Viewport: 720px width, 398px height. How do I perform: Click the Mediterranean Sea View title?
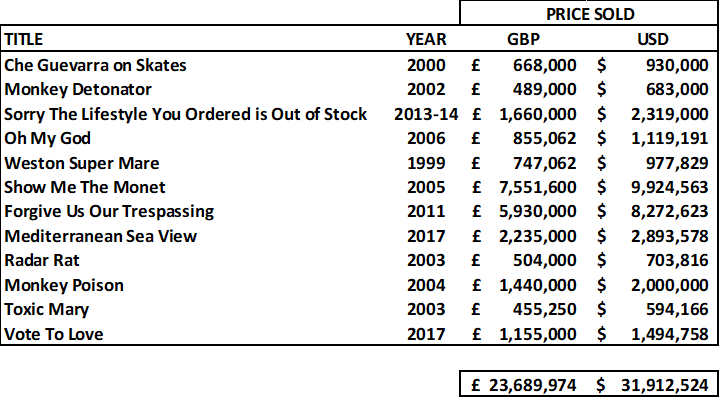(100, 236)
